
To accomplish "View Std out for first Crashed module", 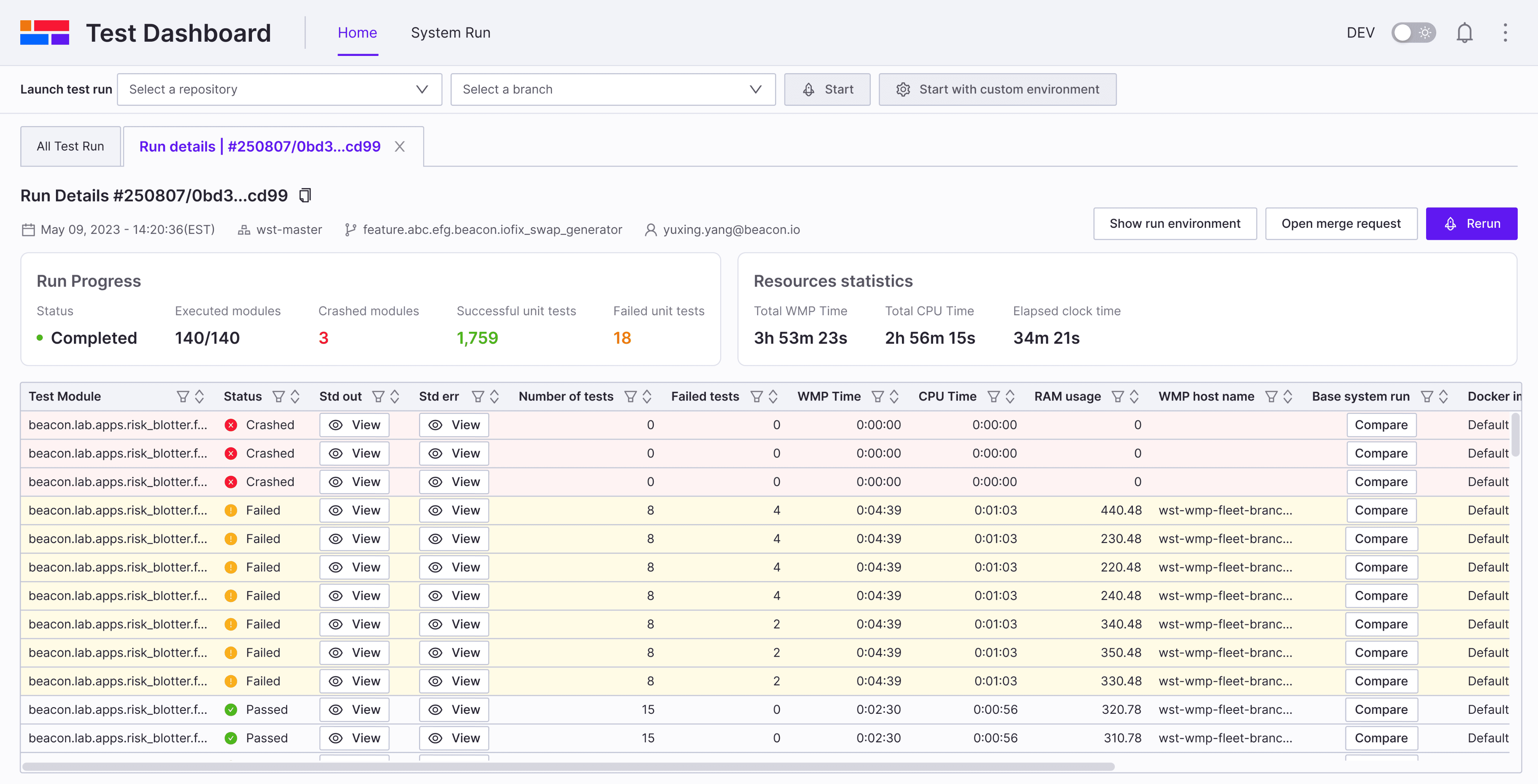I will coord(354,425).
